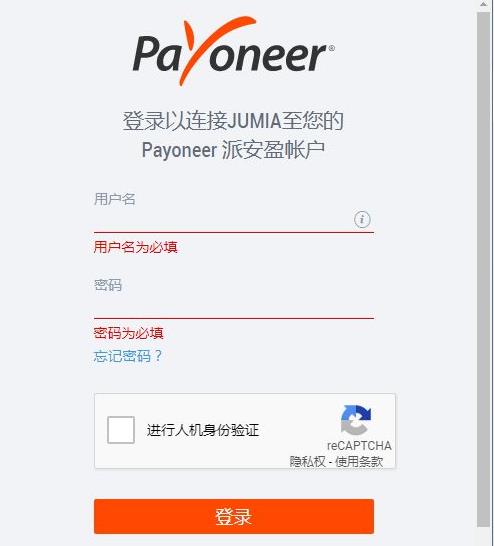Click the 登录以连接JUMIA至您的 heading line
Viewport: 494px width, 546px height.
pos(233,121)
